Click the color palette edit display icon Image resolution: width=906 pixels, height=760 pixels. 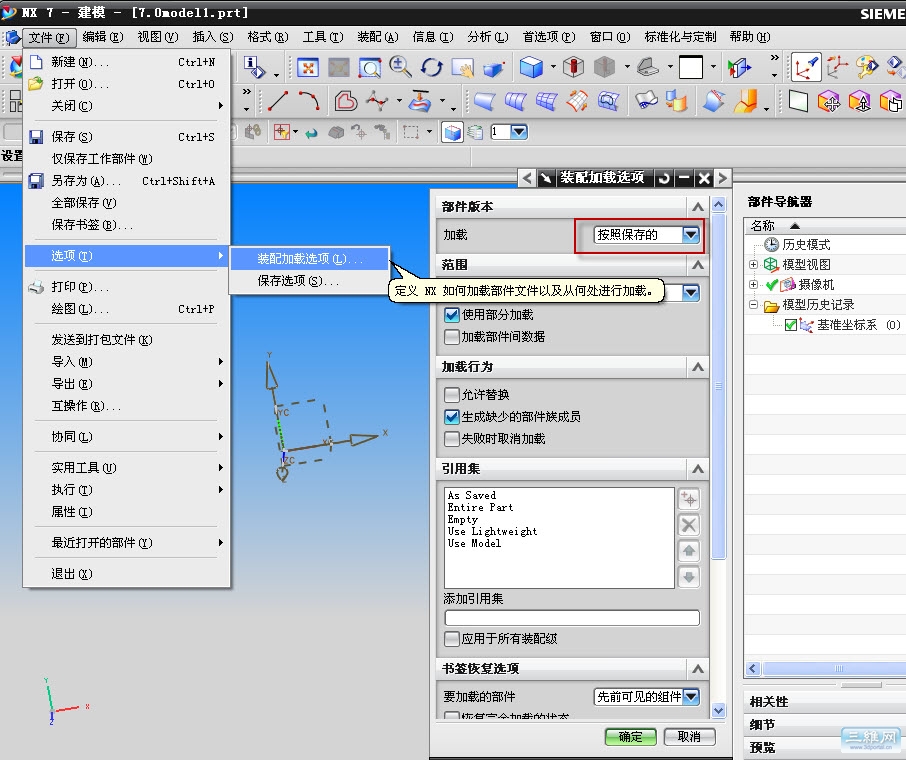(x=867, y=67)
